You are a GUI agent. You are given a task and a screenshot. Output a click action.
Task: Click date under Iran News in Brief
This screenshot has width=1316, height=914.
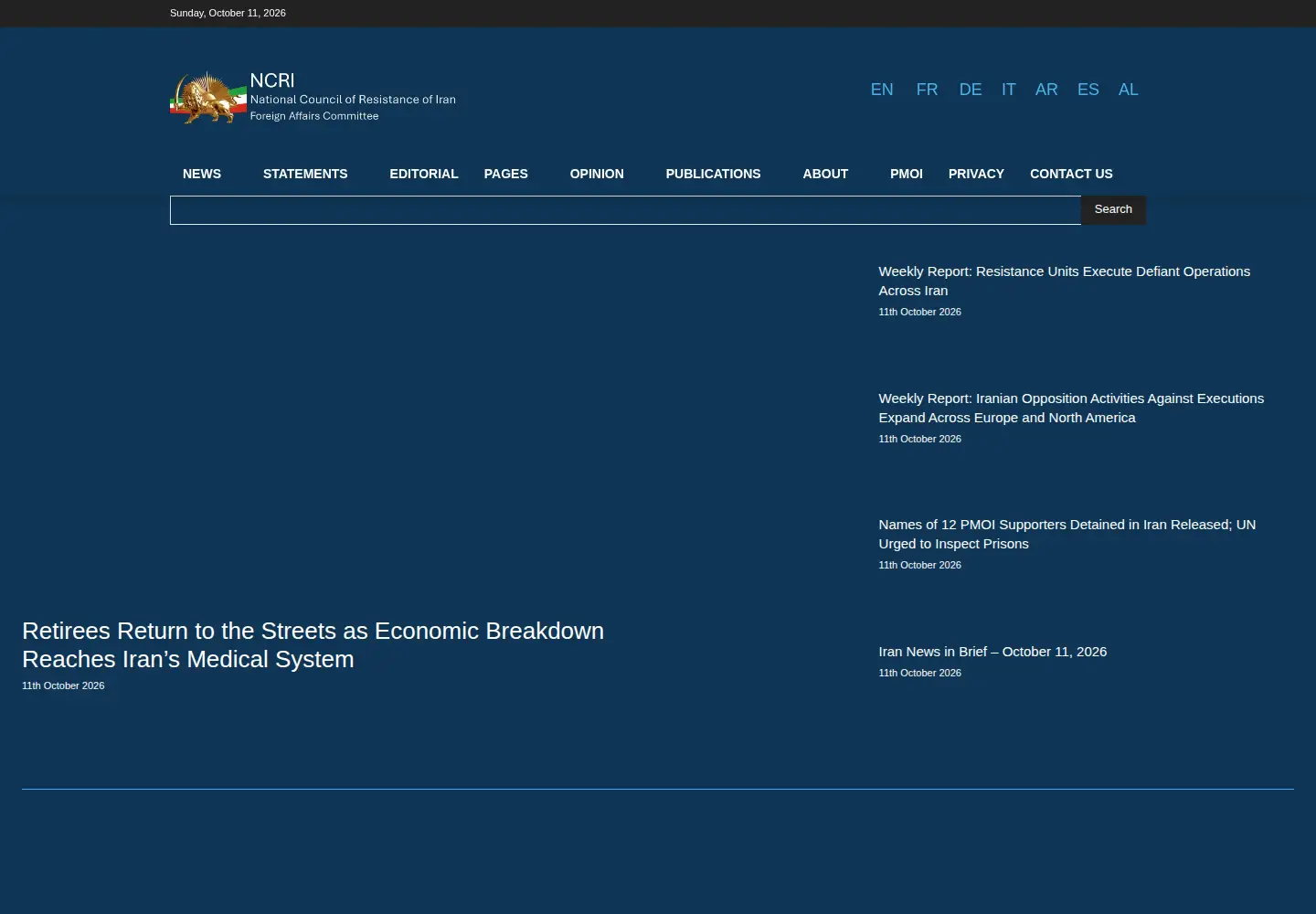[920, 673]
